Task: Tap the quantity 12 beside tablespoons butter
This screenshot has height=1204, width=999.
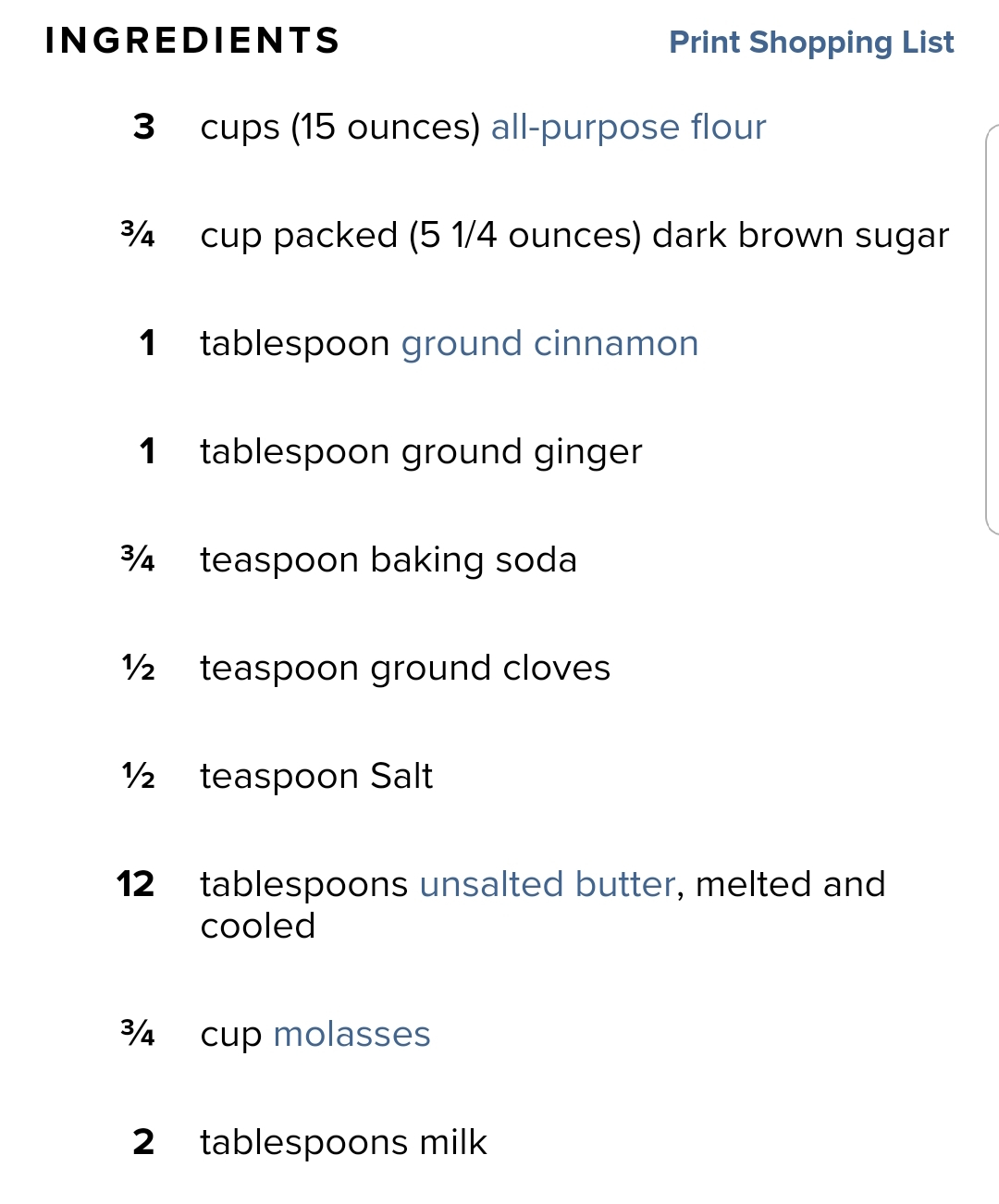Action: click(135, 884)
